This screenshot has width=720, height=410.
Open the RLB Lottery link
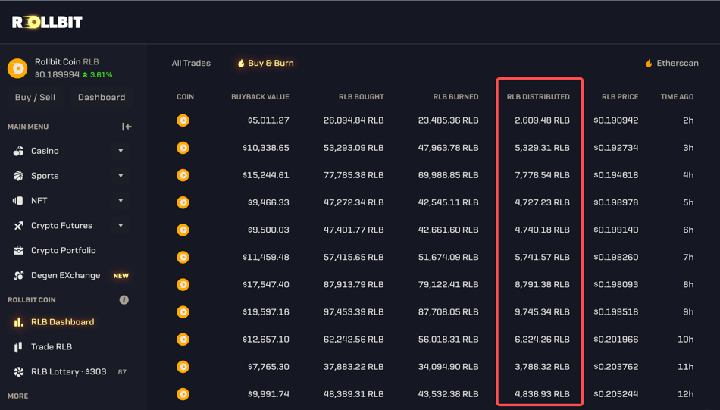(68, 372)
